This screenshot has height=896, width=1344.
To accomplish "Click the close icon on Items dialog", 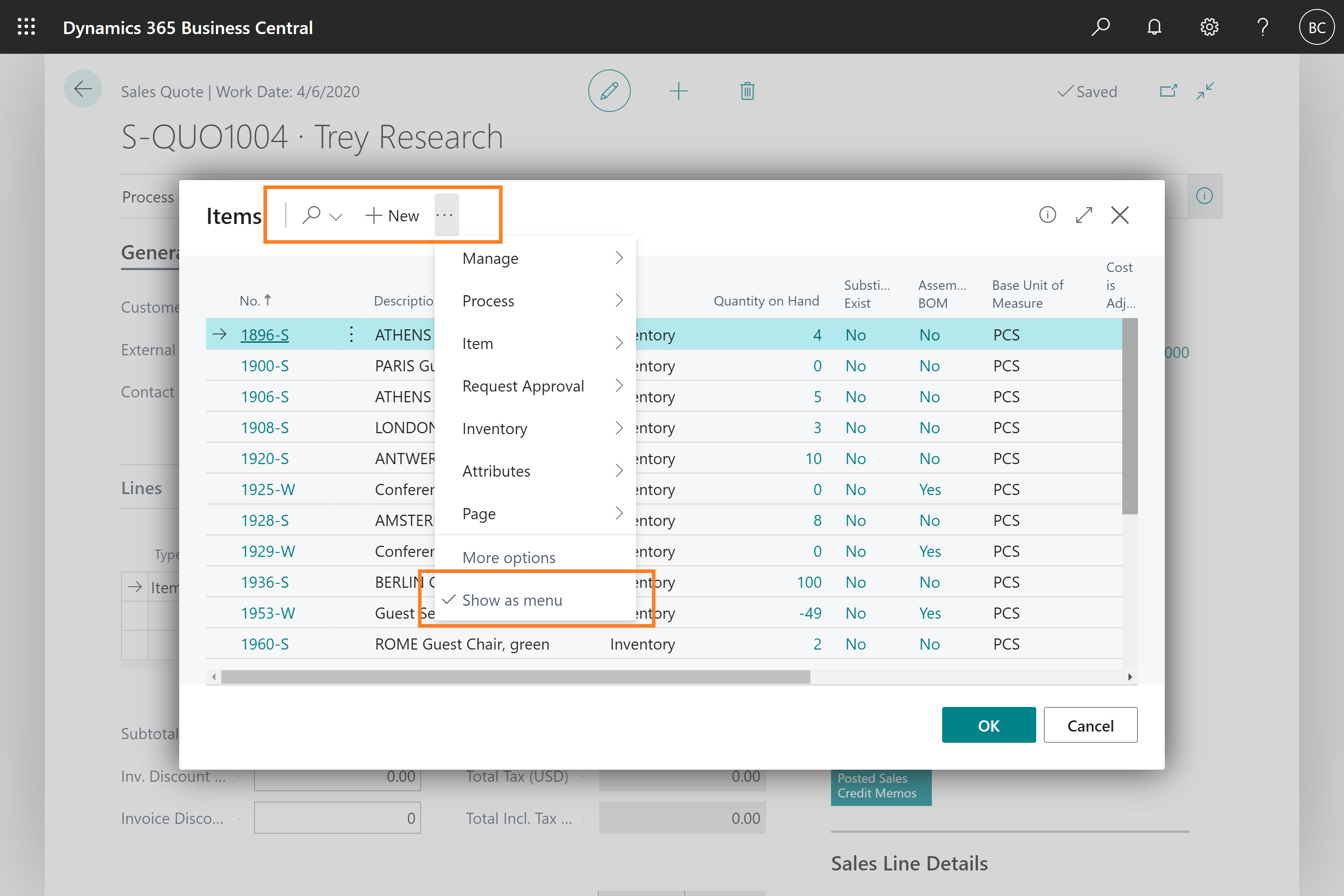I will (1122, 215).
